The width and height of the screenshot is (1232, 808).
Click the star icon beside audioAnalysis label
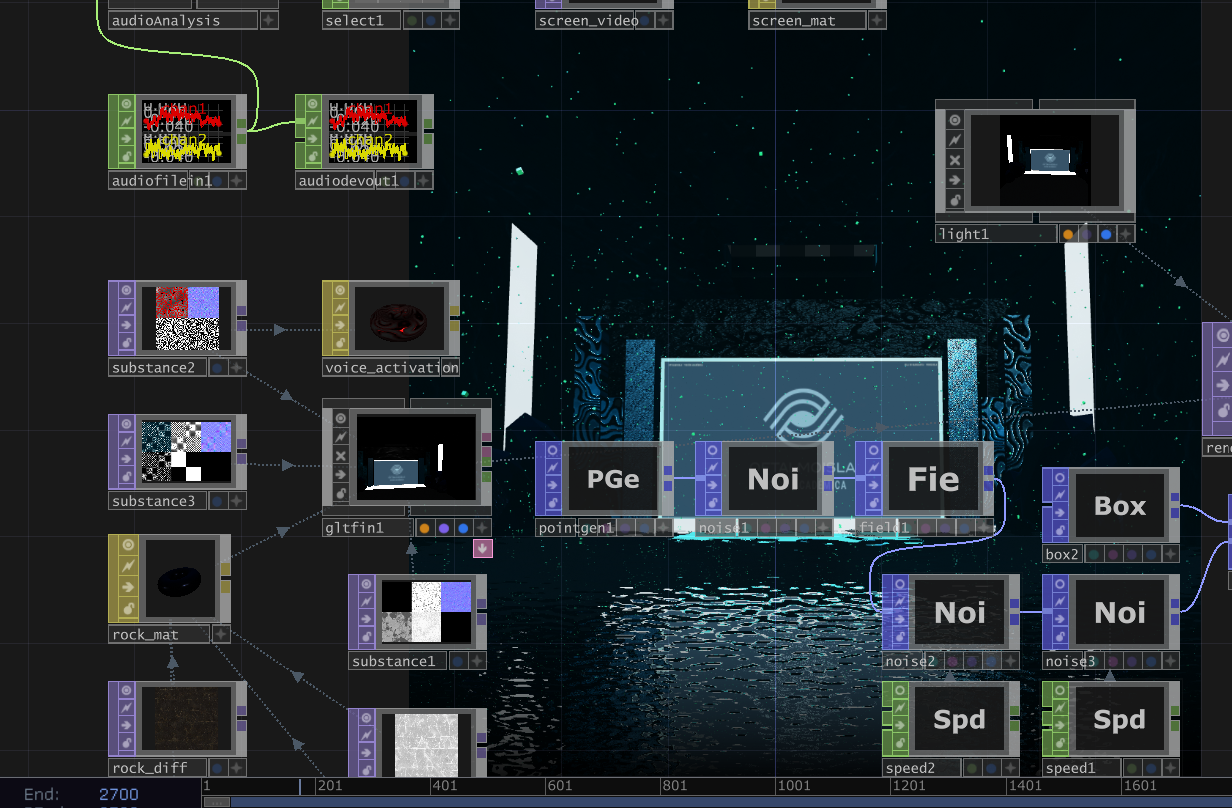[269, 20]
